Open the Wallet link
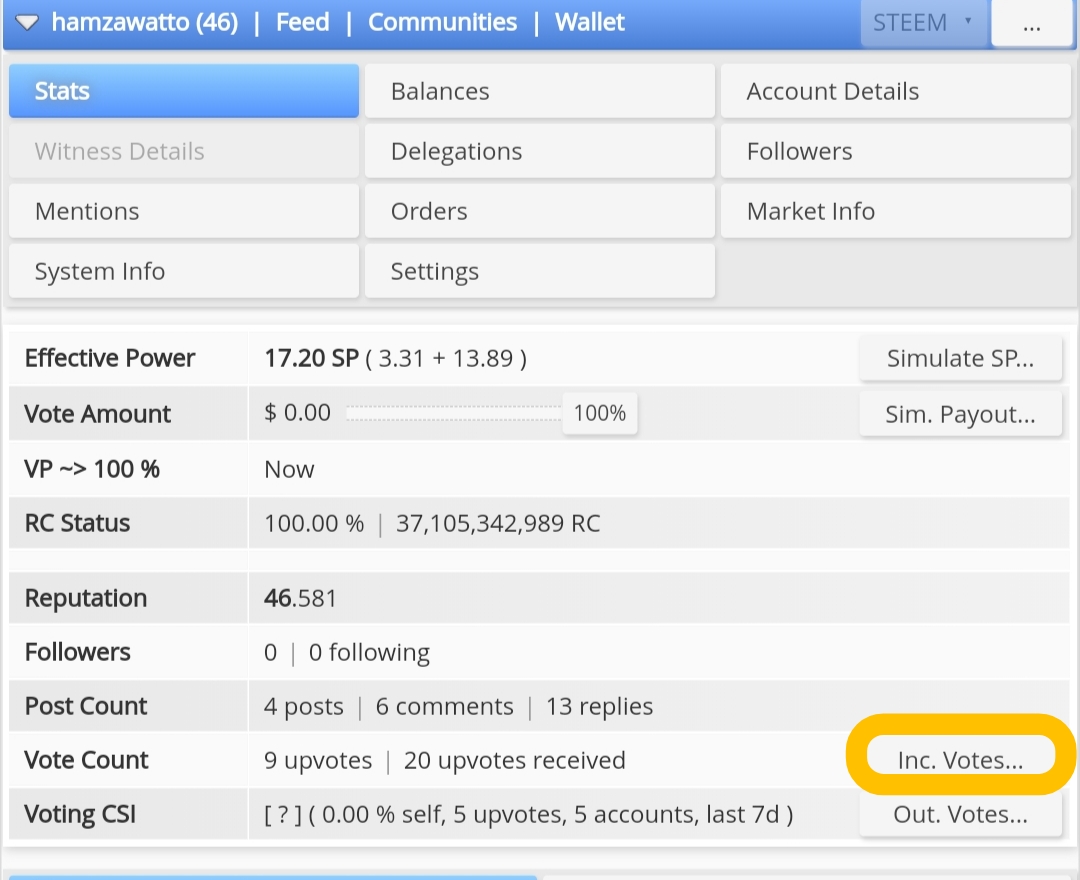This screenshot has height=880, width=1080. coord(590,22)
